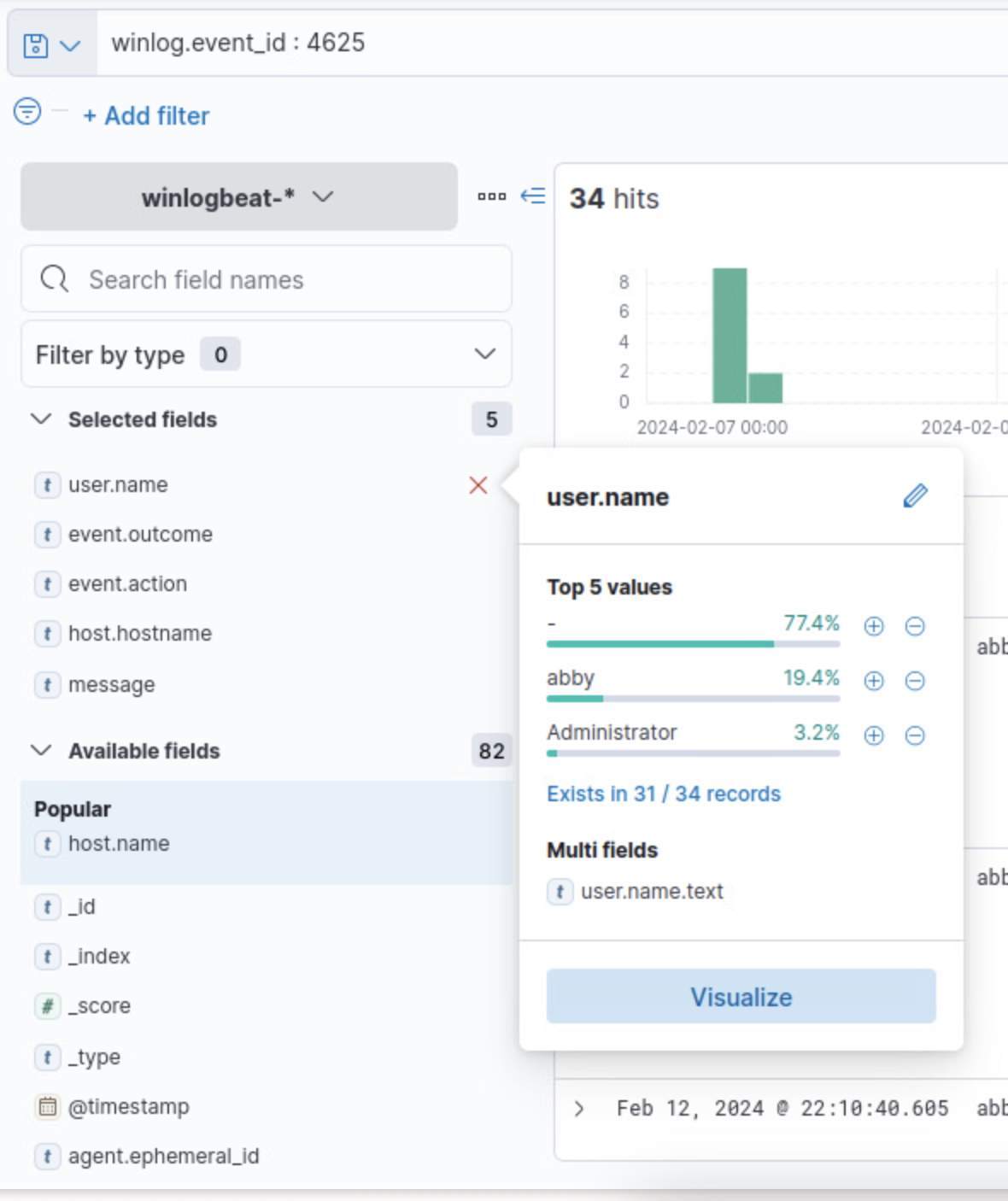The height and width of the screenshot is (1201, 1008).
Task: Filter out user.name value abby
Action: coord(914,681)
